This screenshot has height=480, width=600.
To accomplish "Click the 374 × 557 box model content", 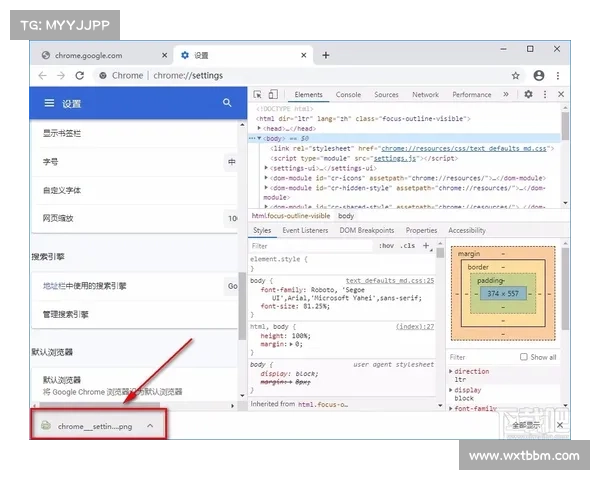I will click(x=503, y=294).
